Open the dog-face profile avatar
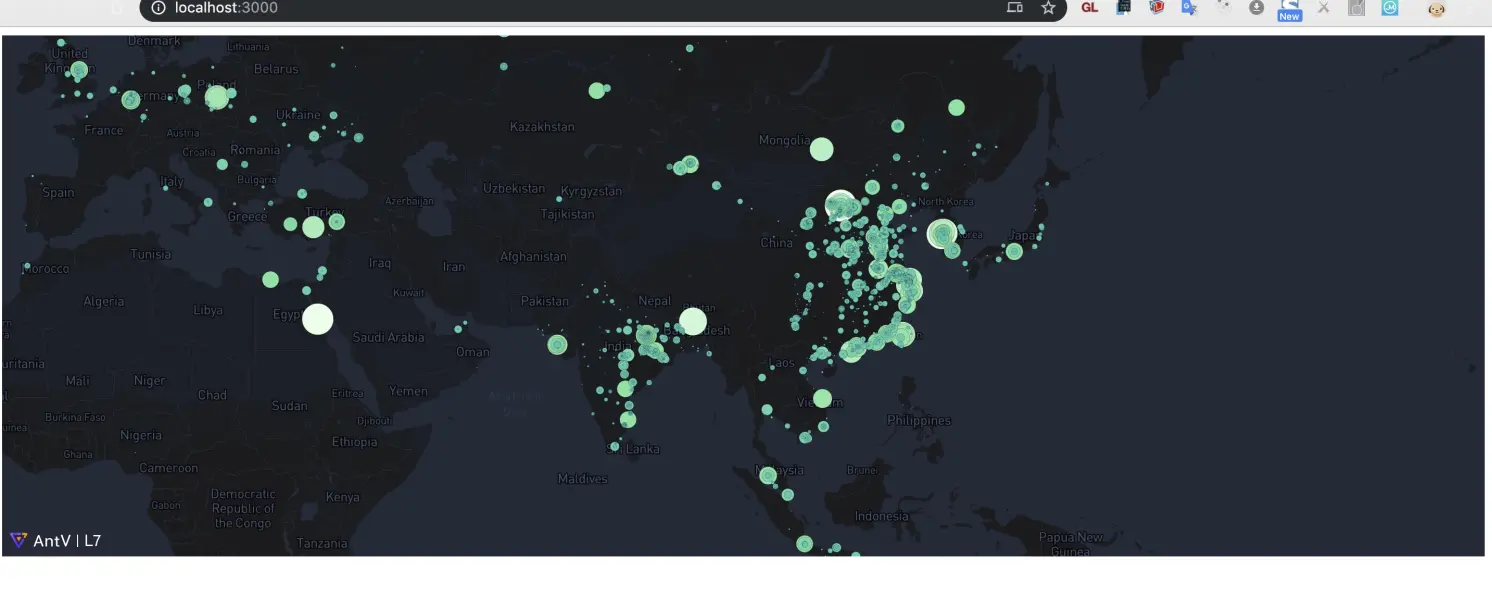The width and height of the screenshot is (1492, 596). click(x=1437, y=9)
